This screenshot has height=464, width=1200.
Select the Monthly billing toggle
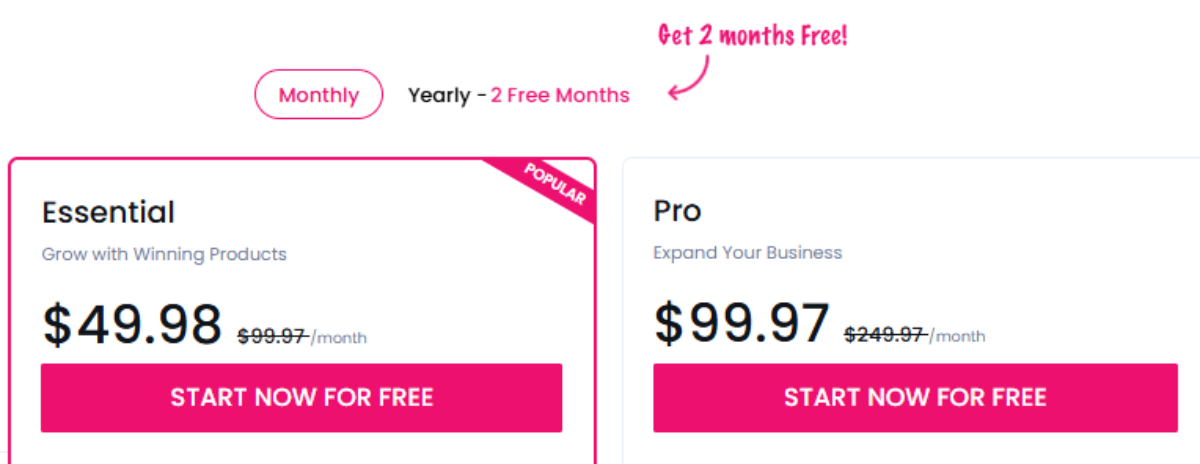(x=319, y=95)
